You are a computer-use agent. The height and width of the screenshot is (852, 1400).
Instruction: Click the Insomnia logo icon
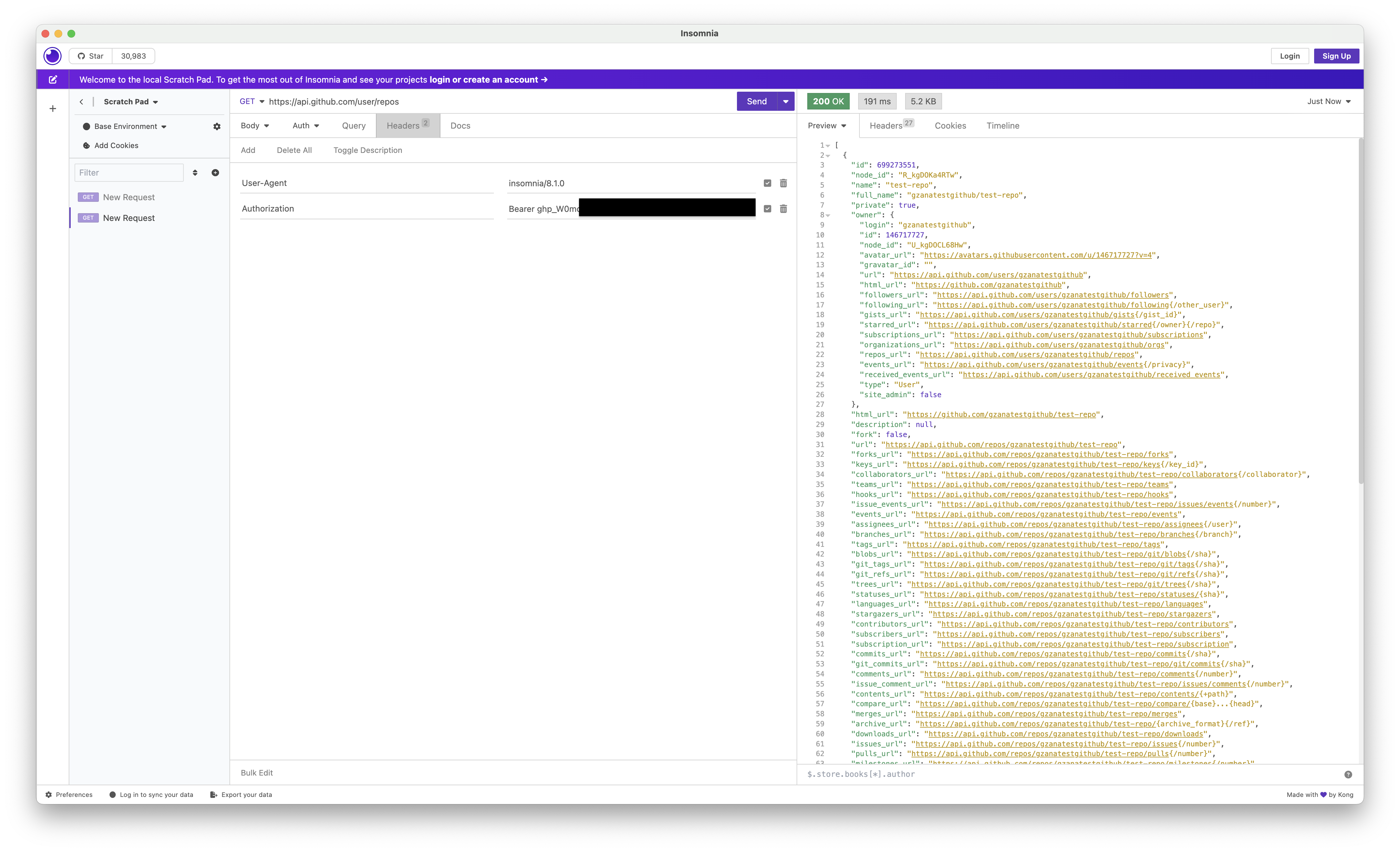52,56
